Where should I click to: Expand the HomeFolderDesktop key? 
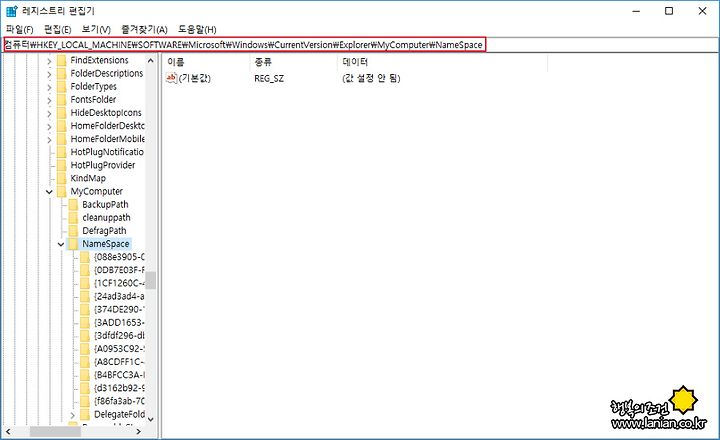pyautogui.click(x=49, y=126)
